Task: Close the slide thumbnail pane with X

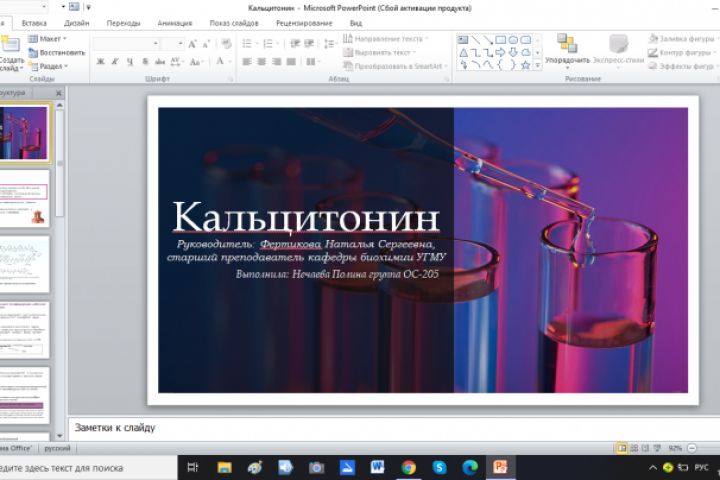Action: click(59, 93)
